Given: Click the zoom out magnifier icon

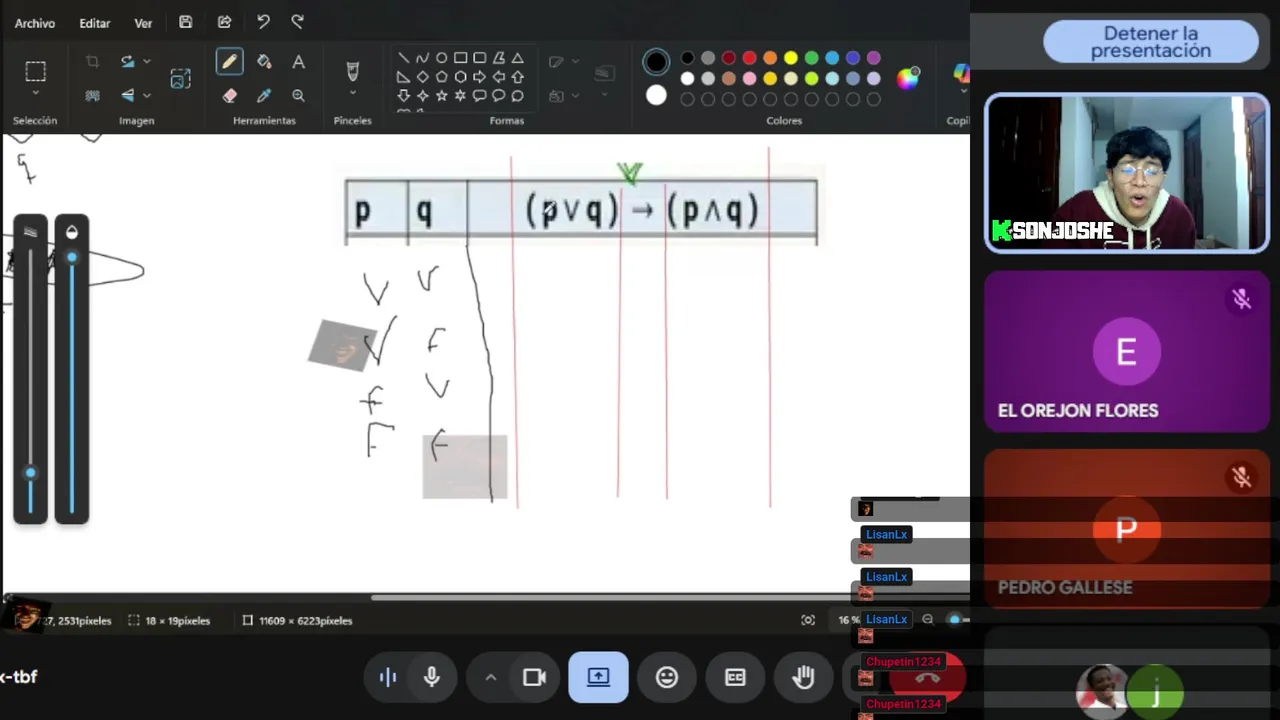Looking at the screenshot, I should point(927,620).
